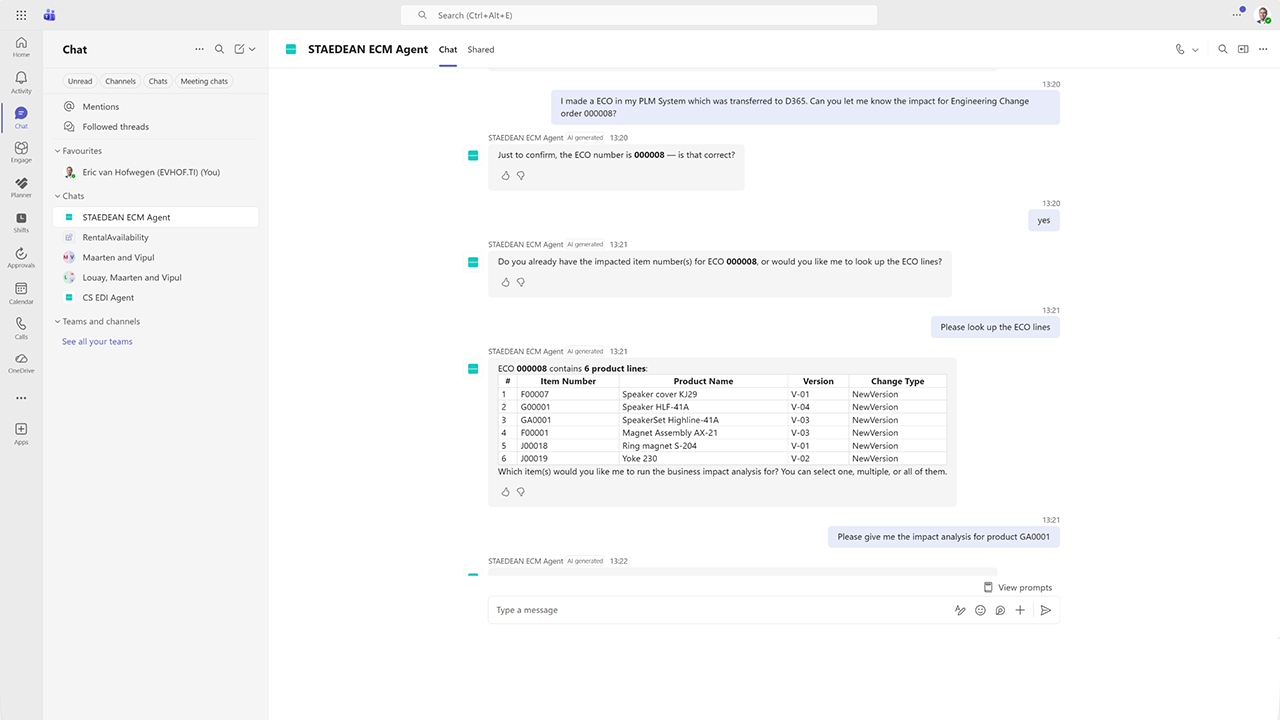Click 'Speaker cover KJ29' table cell
This screenshot has height=720, width=1280.
(703, 394)
